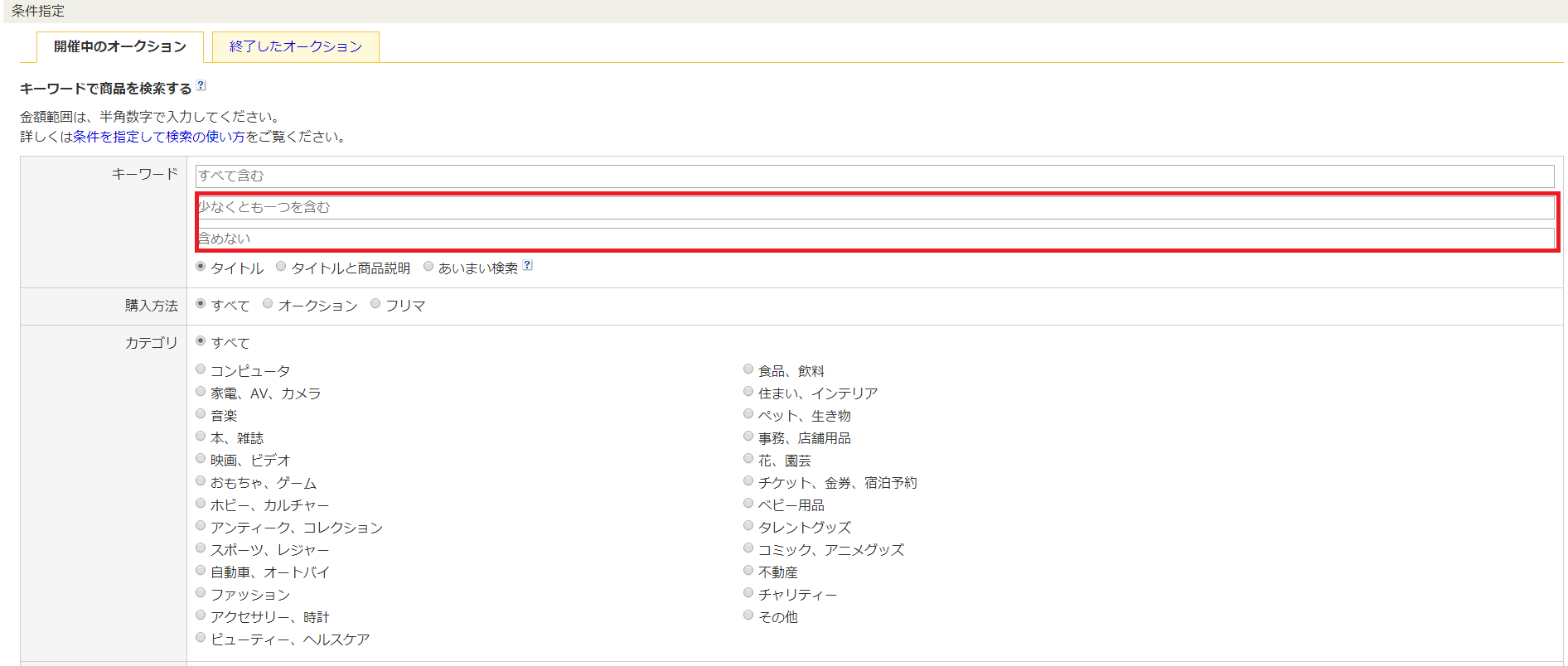Choose フリマ purchase method
This screenshot has height=666, width=1568.
click(x=375, y=304)
